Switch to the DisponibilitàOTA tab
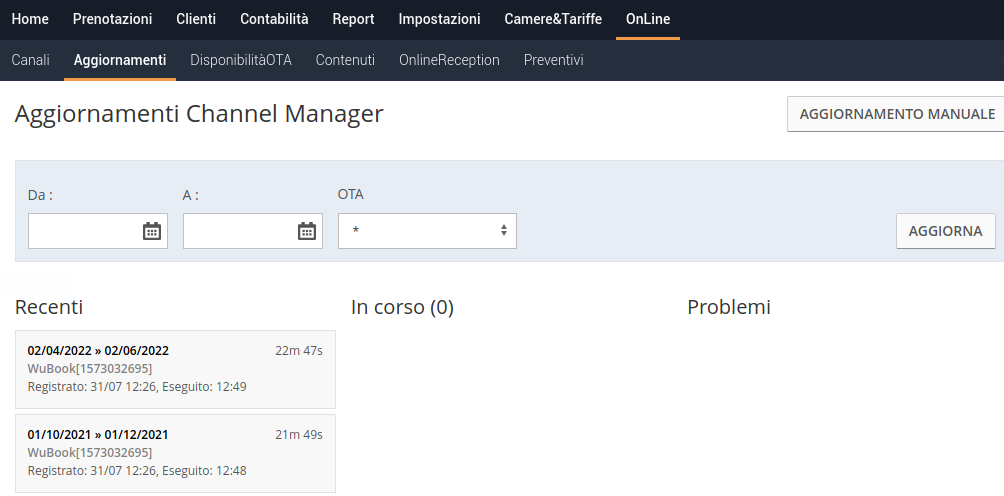Image resolution: width=1004 pixels, height=496 pixels. 241,60
